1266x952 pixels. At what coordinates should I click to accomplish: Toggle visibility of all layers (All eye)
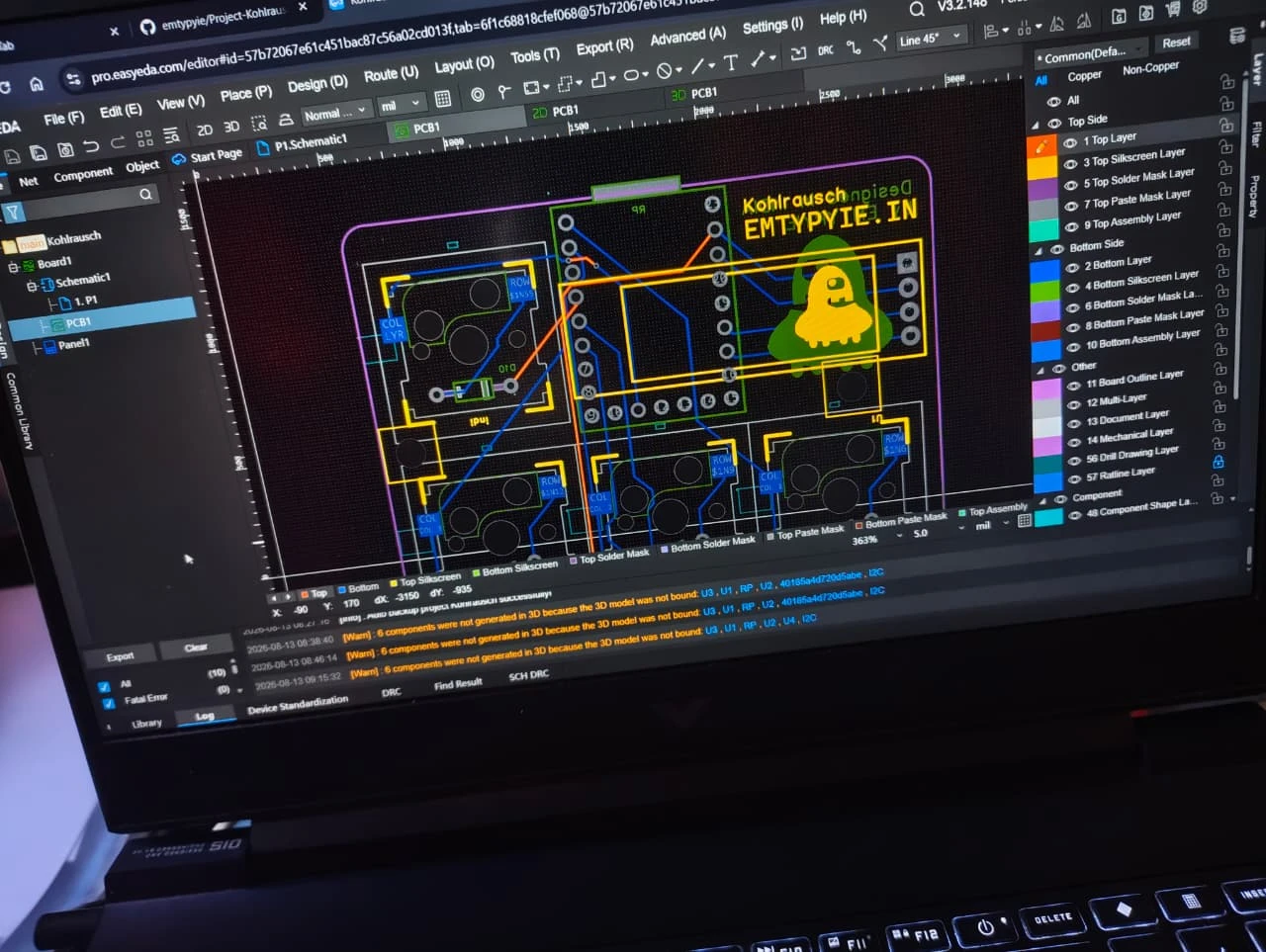pos(1054,102)
